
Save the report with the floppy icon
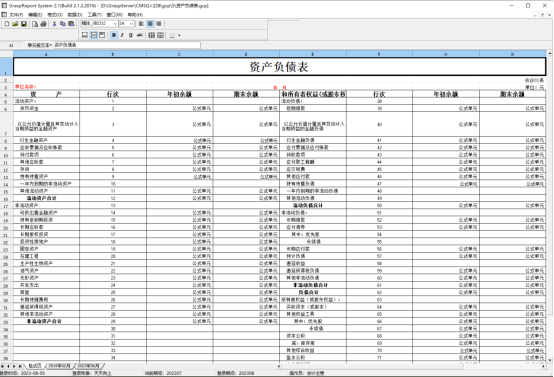24,24
